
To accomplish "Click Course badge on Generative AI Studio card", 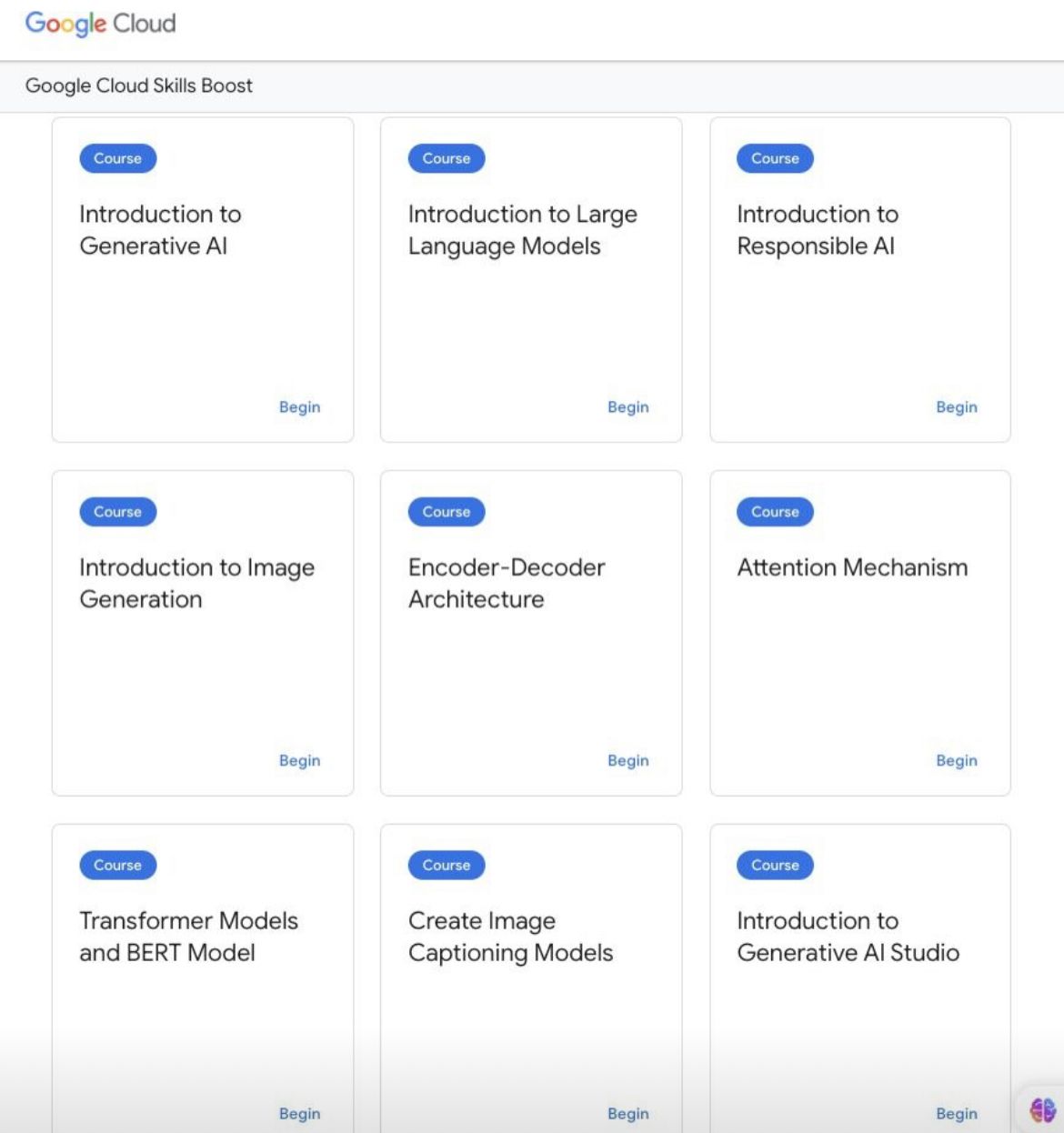I will 775,865.
